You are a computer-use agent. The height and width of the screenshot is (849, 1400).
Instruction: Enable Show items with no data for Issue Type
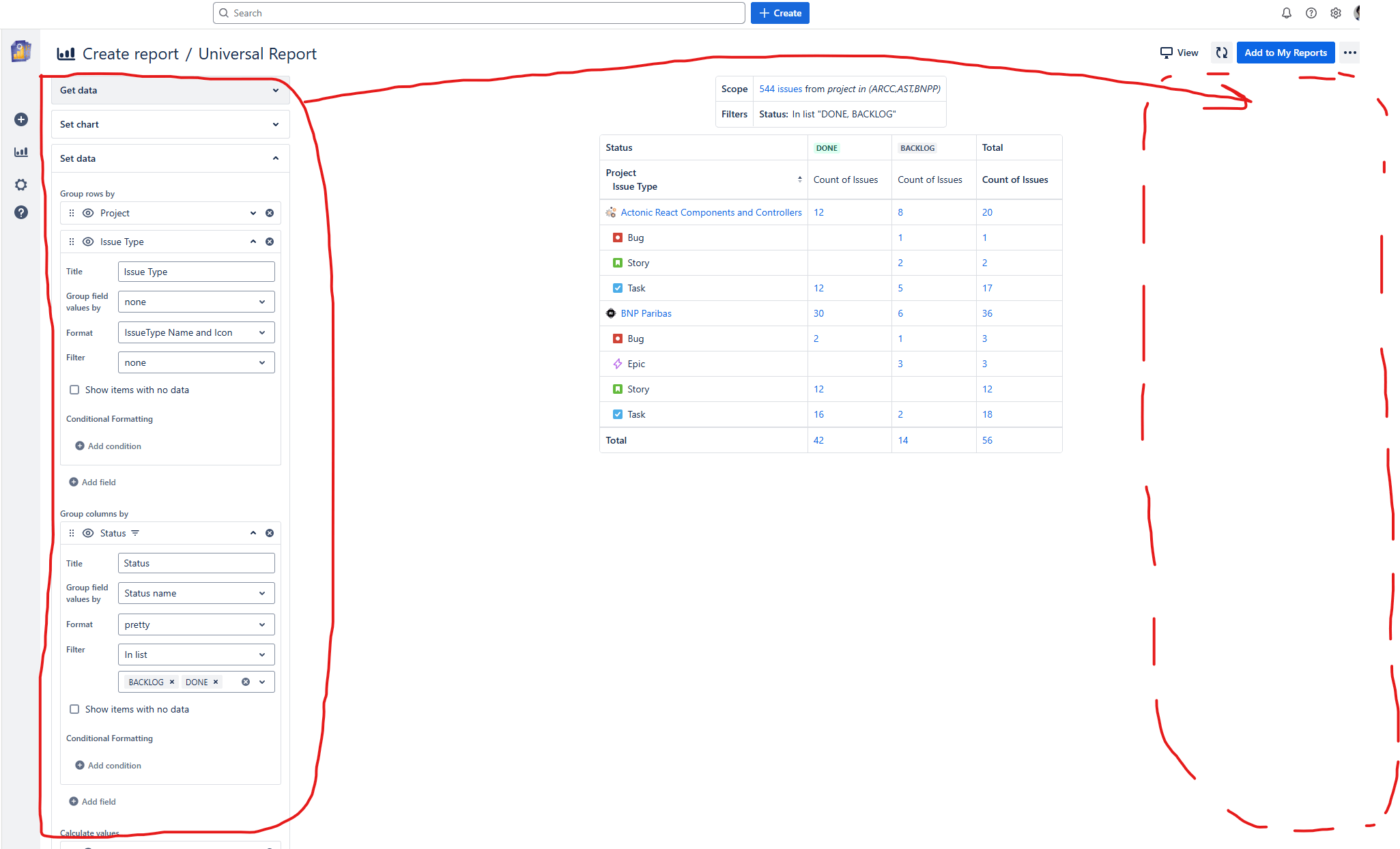[x=74, y=390]
